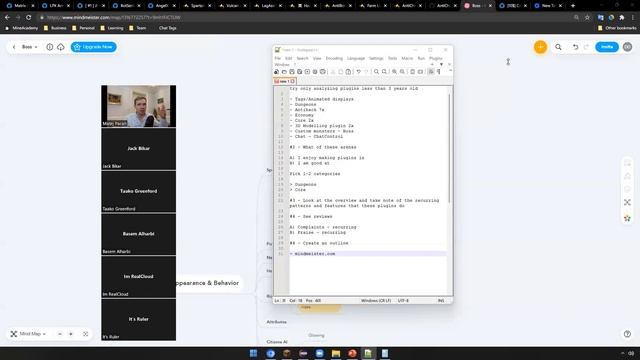Screen dimensions: 640x360
Task: Open the Boss map title dropdown
Action: 30,47
